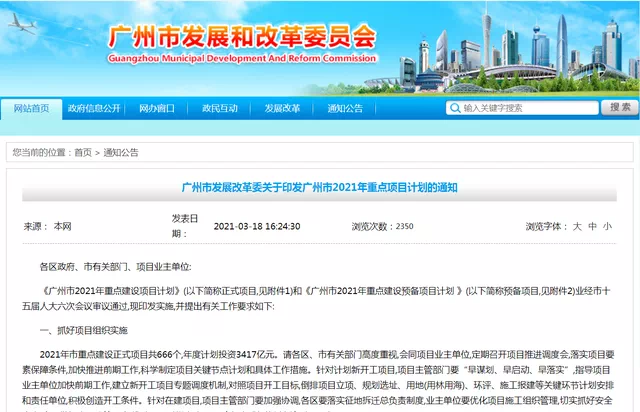Open 通知公告 in navigation bar
Image resolution: width=640 pixels, height=412 pixels.
[345, 109]
